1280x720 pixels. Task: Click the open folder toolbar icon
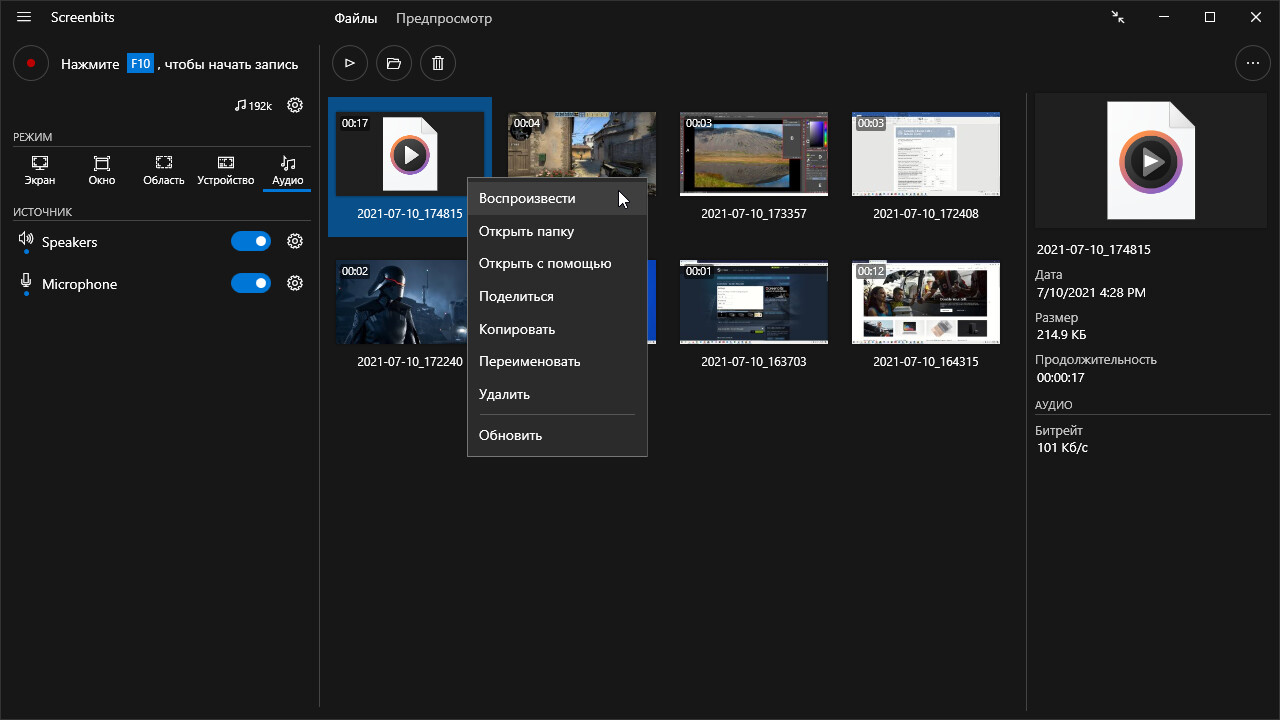394,63
